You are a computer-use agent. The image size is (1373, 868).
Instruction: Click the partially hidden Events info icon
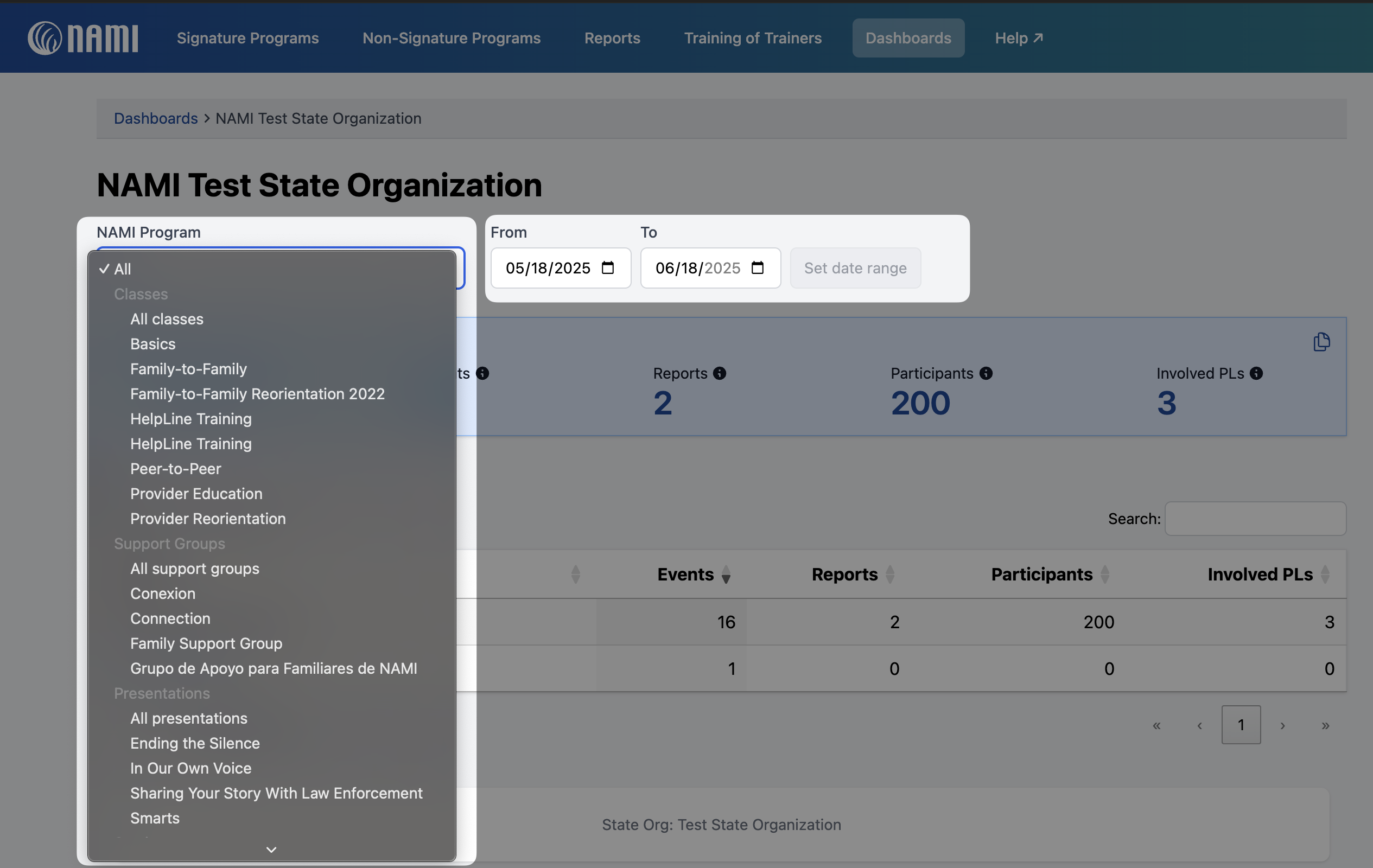point(482,373)
